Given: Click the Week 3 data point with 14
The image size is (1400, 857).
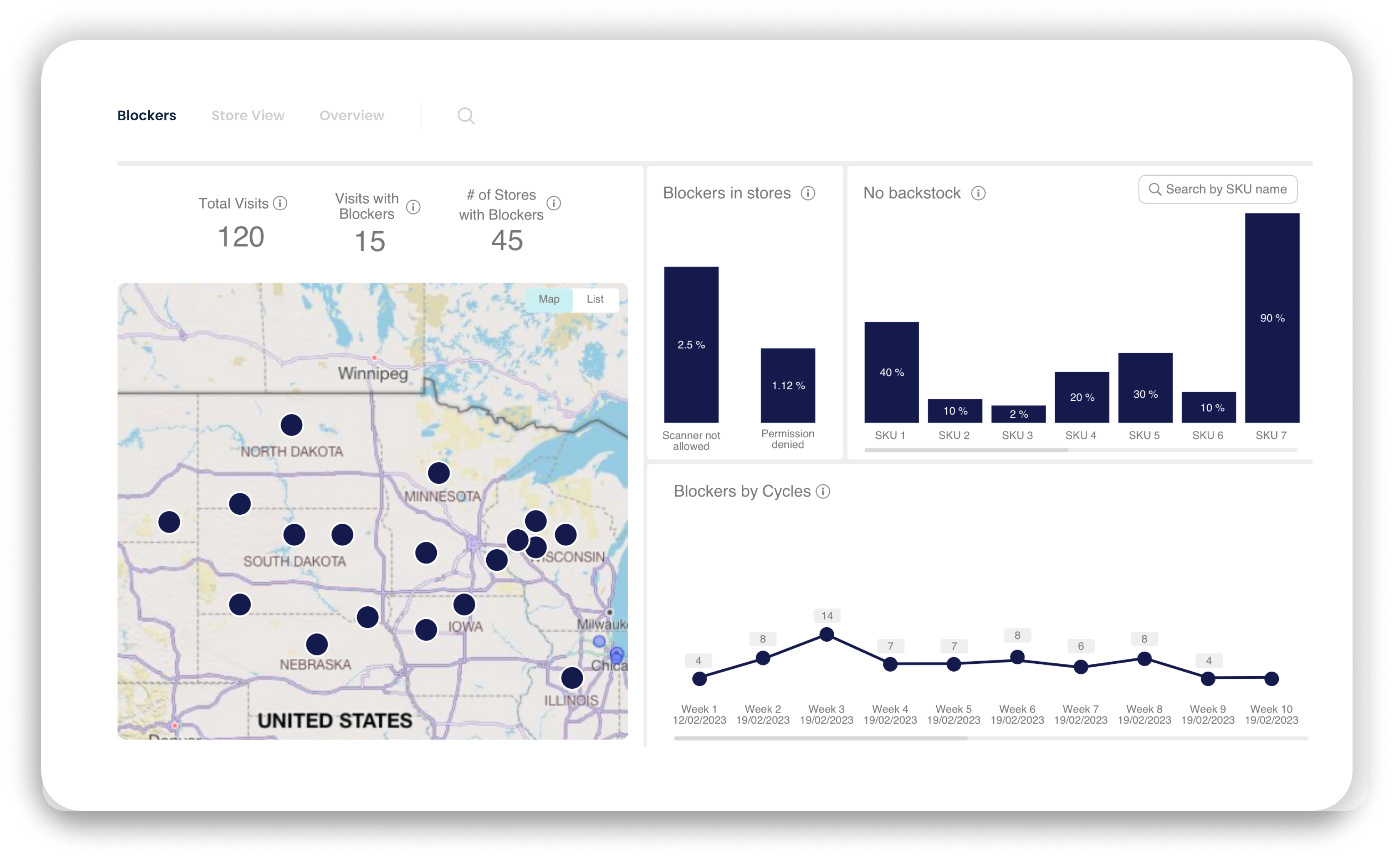Looking at the screenshot, I should (827, 634).
